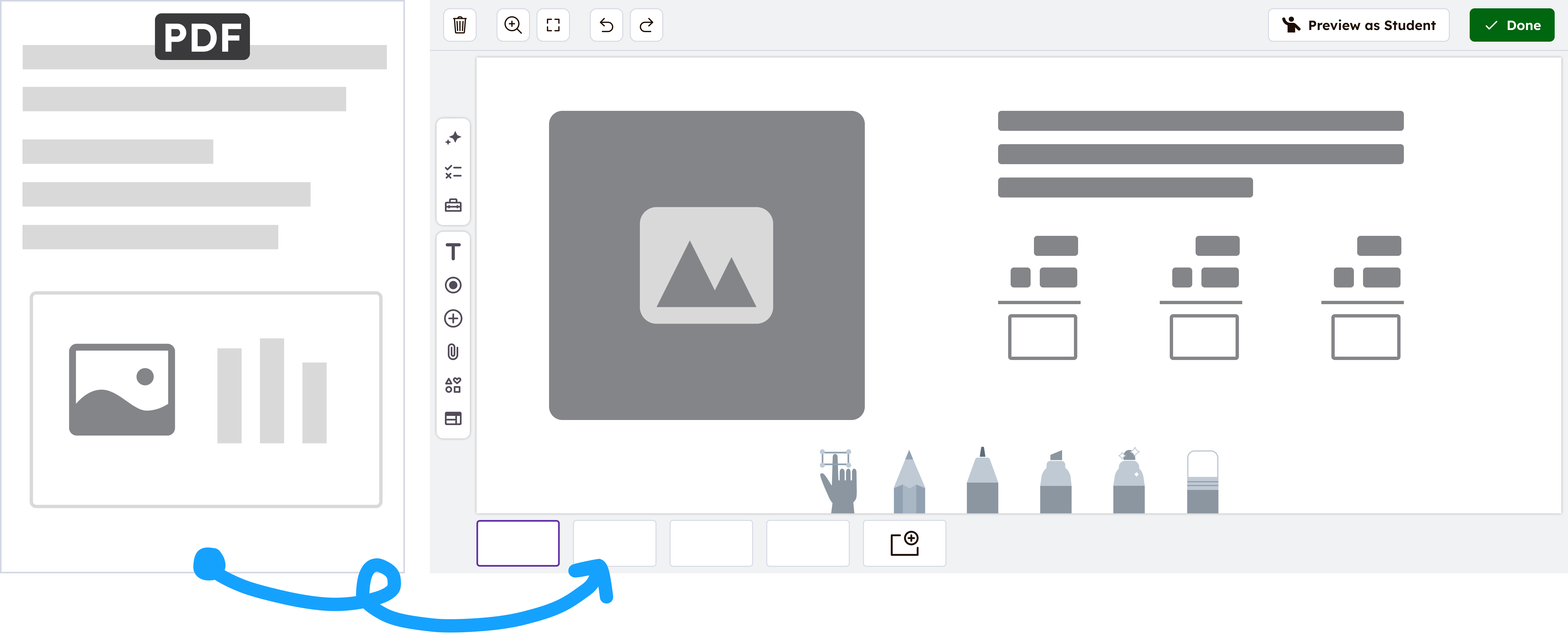Toggle fullscreen view icon
1568x635 pixels.
tap(553, 25)
